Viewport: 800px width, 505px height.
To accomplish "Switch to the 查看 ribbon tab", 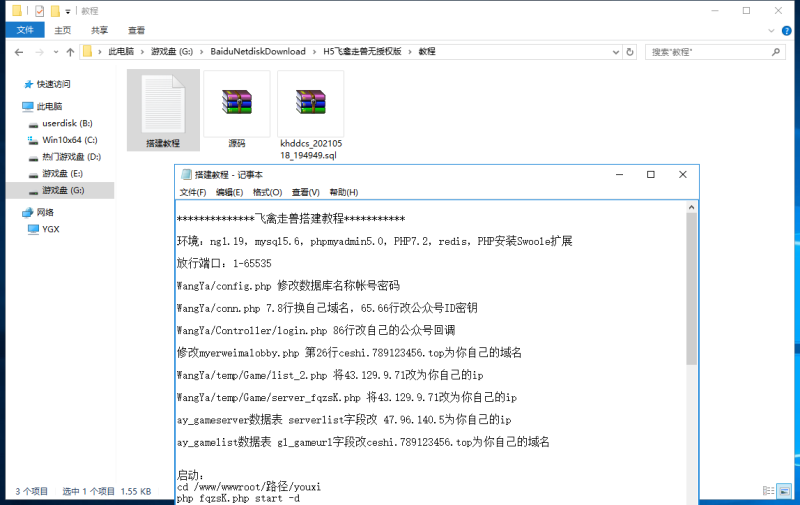I will click(136, 30).
